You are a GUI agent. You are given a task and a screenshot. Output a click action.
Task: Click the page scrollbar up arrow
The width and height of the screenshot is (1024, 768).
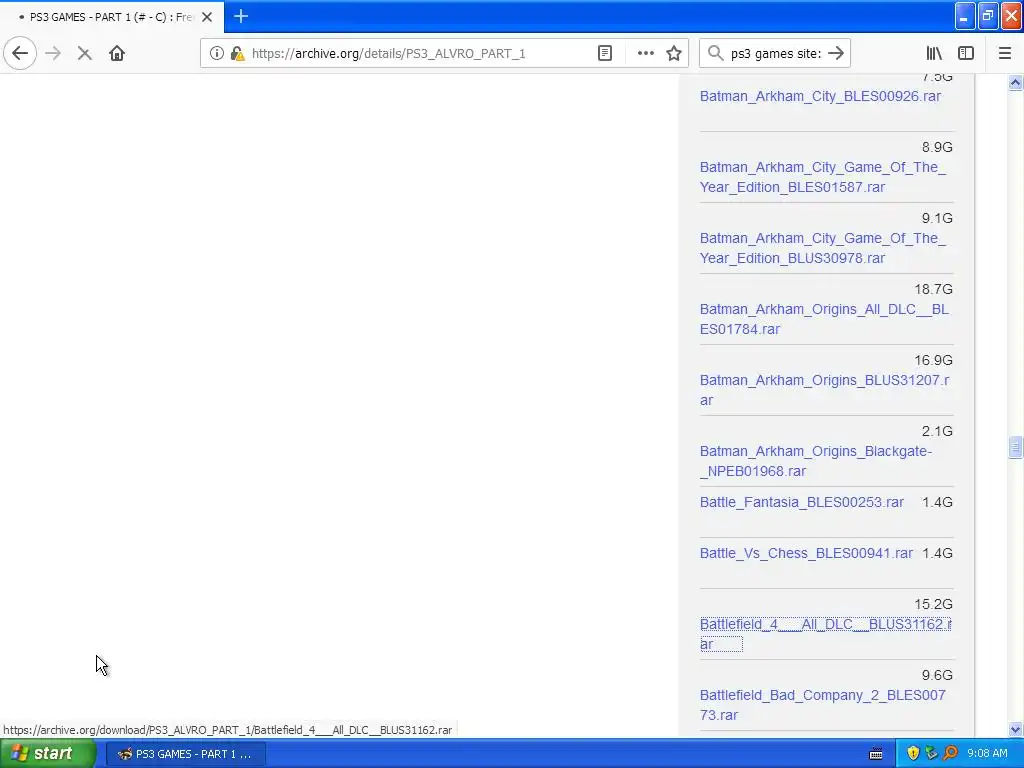point(1015,82)
